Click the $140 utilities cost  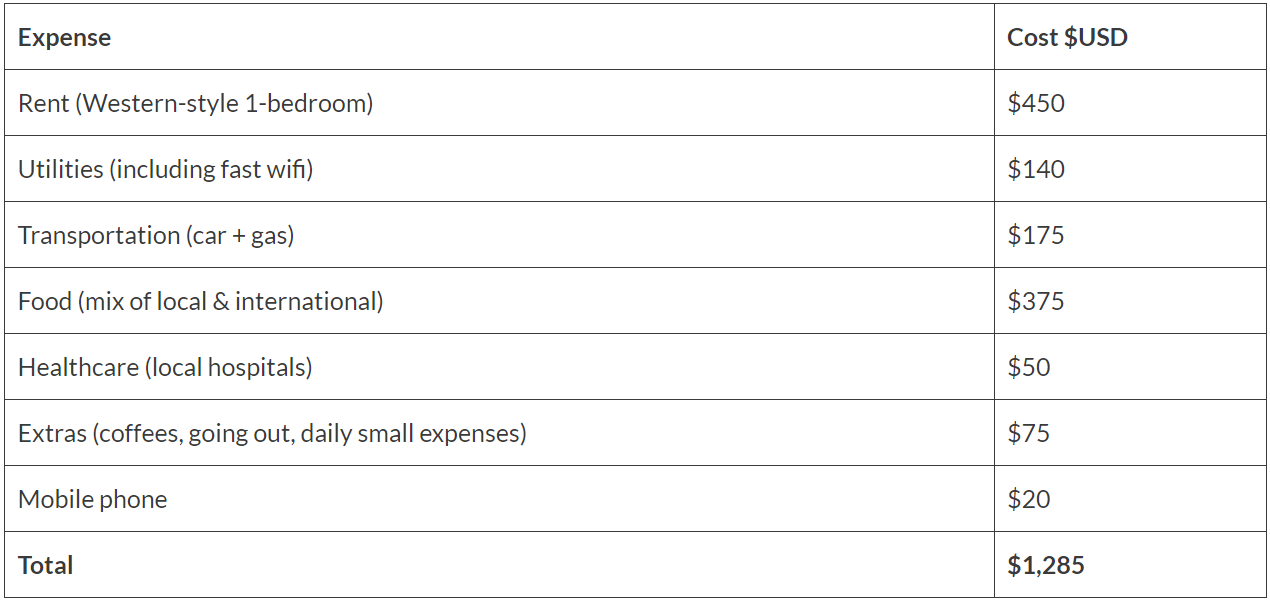[1036, 169]
